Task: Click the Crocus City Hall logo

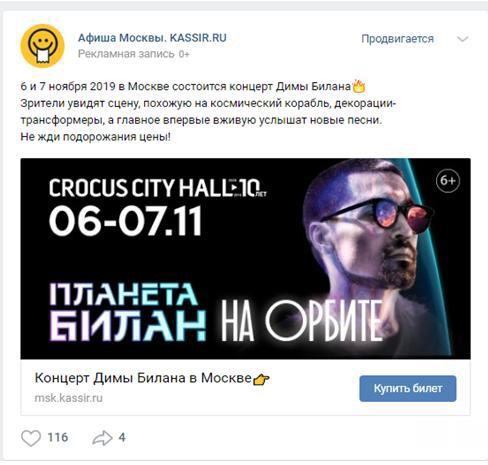Action: point(158,188)
